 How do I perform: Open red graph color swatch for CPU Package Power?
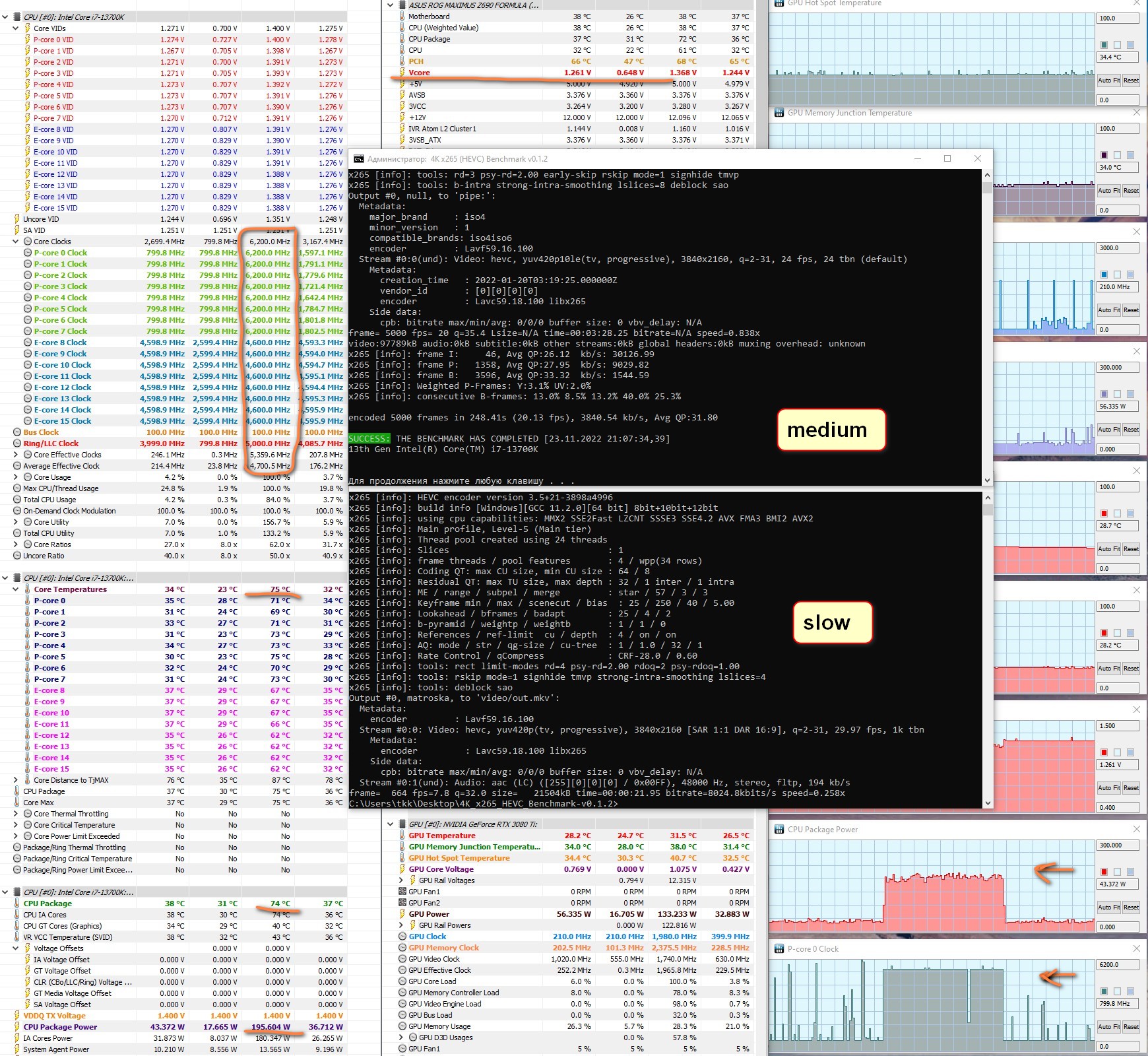coord(1104,872)
